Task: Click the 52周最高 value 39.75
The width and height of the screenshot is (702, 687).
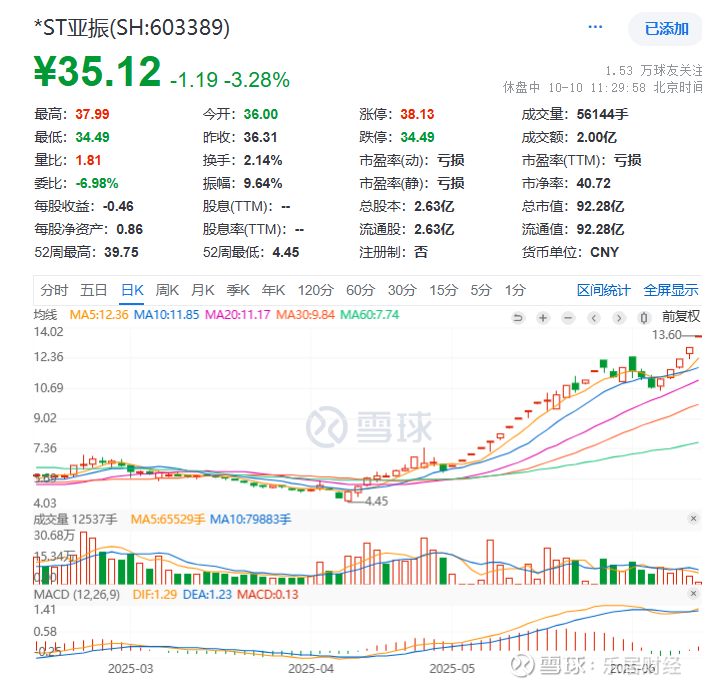Action: (x=121, y=252)
